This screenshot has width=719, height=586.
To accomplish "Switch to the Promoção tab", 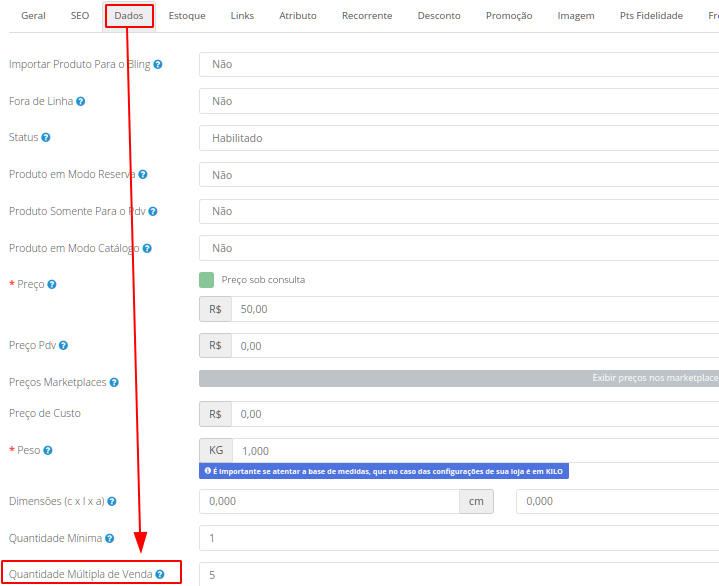I will point(509,16).
